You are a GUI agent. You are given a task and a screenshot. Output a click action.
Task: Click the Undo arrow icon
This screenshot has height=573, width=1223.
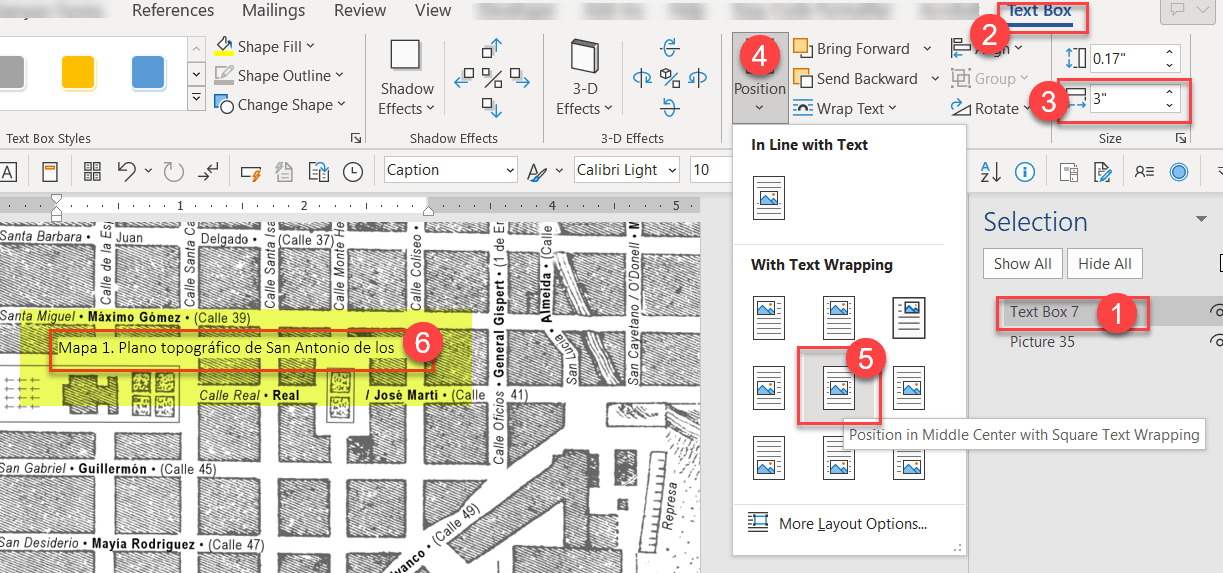127,171
